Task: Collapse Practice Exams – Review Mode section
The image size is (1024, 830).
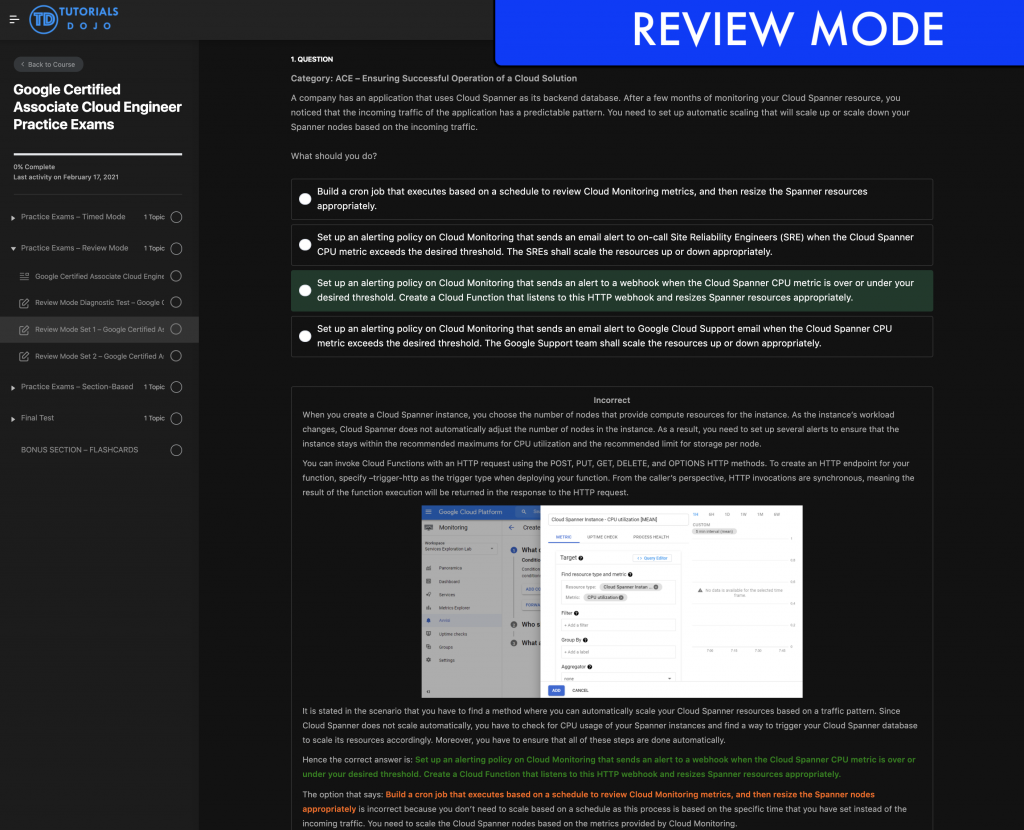Action: pyautogui.click(x=14, y=248)
